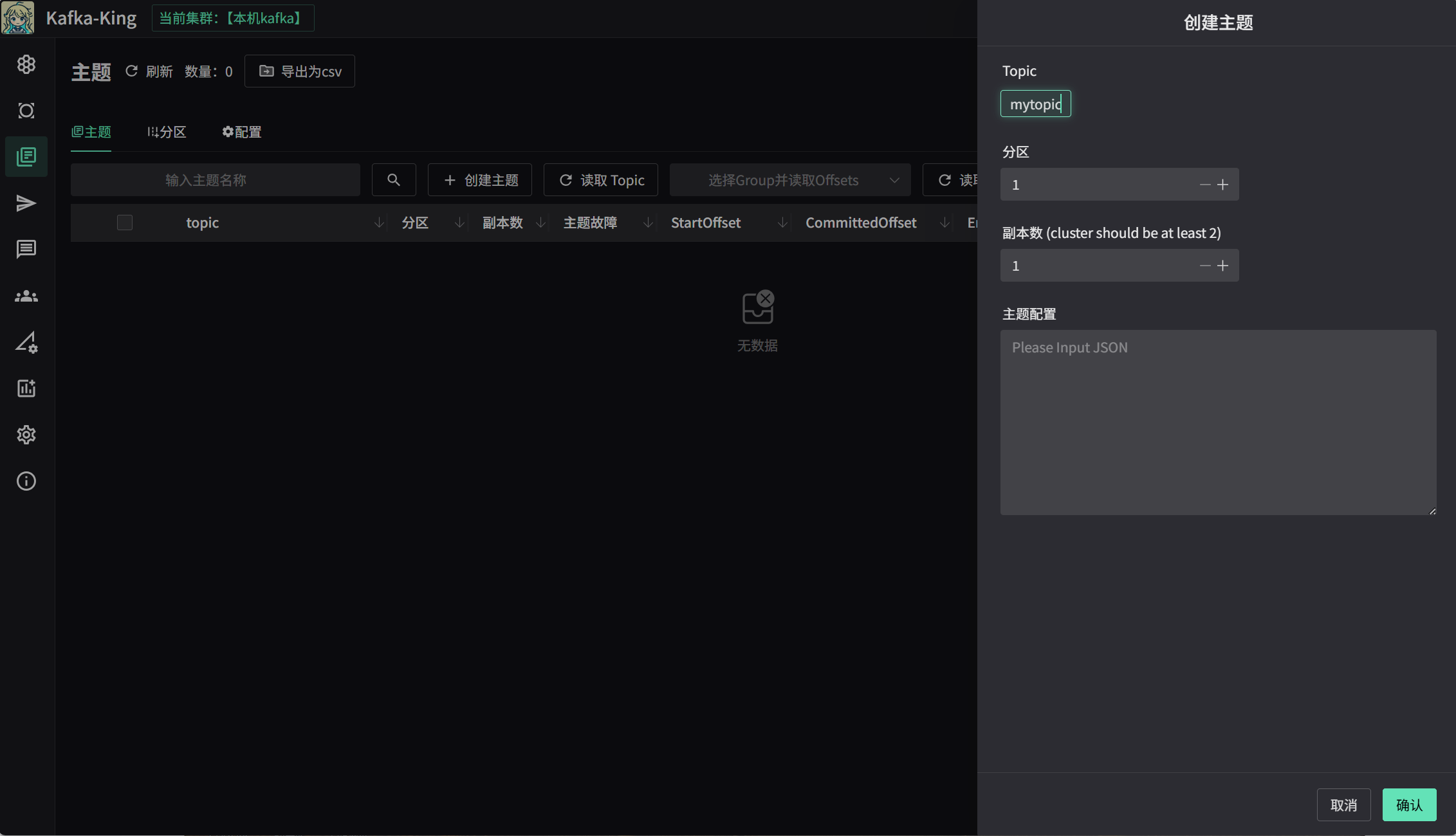Viewport: 1456px width, 836px height.
Task: Open the cluster flower icon in sidebar
Action: point(26,64)
